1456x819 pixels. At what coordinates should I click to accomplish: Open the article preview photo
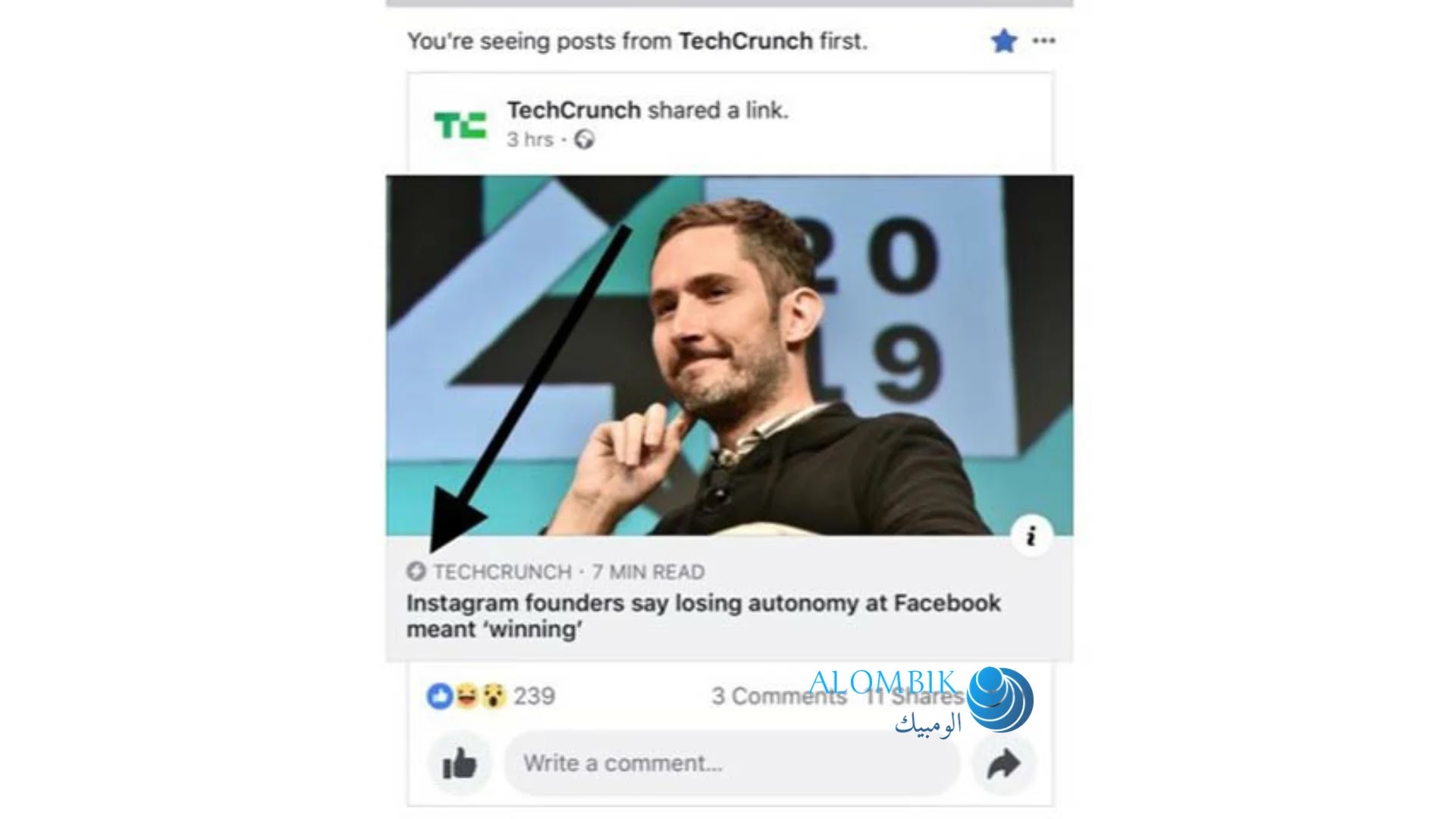point(730,356)
